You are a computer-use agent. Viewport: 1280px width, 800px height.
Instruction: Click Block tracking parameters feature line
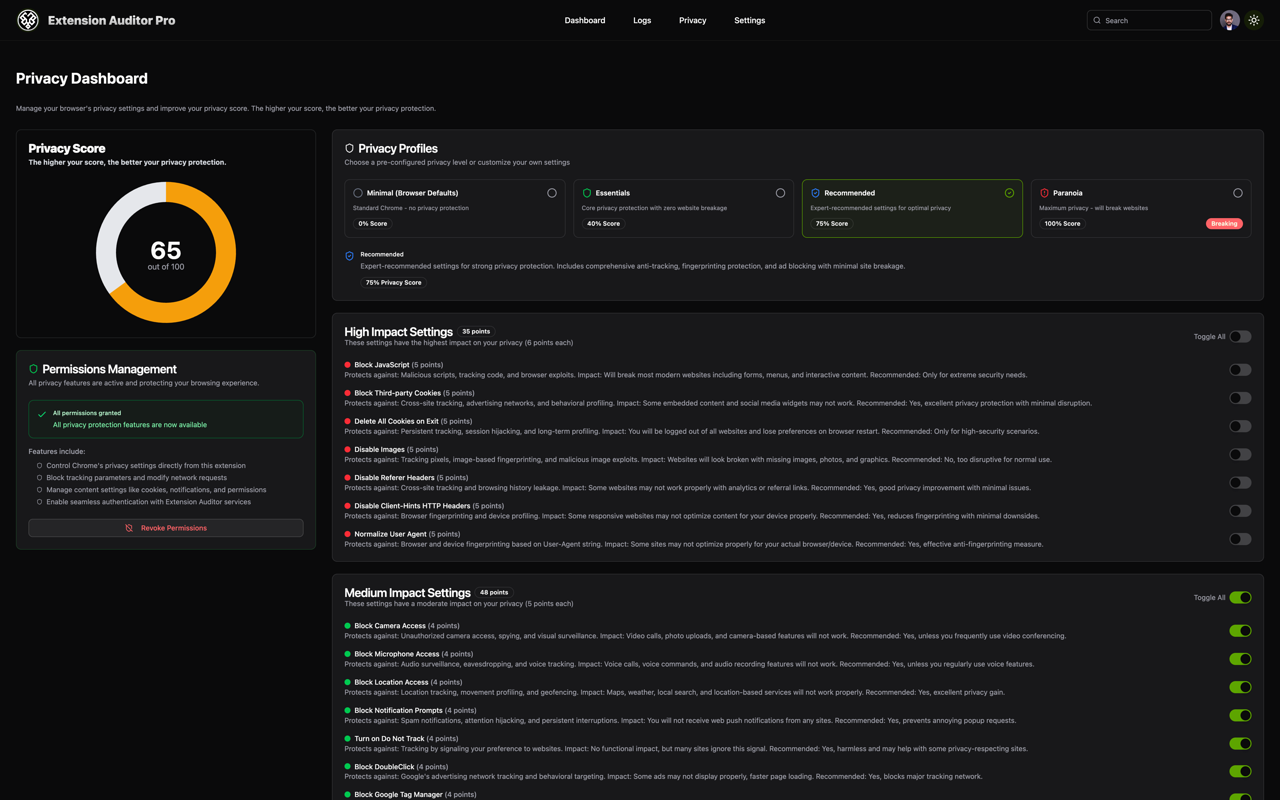pos(137,478)
